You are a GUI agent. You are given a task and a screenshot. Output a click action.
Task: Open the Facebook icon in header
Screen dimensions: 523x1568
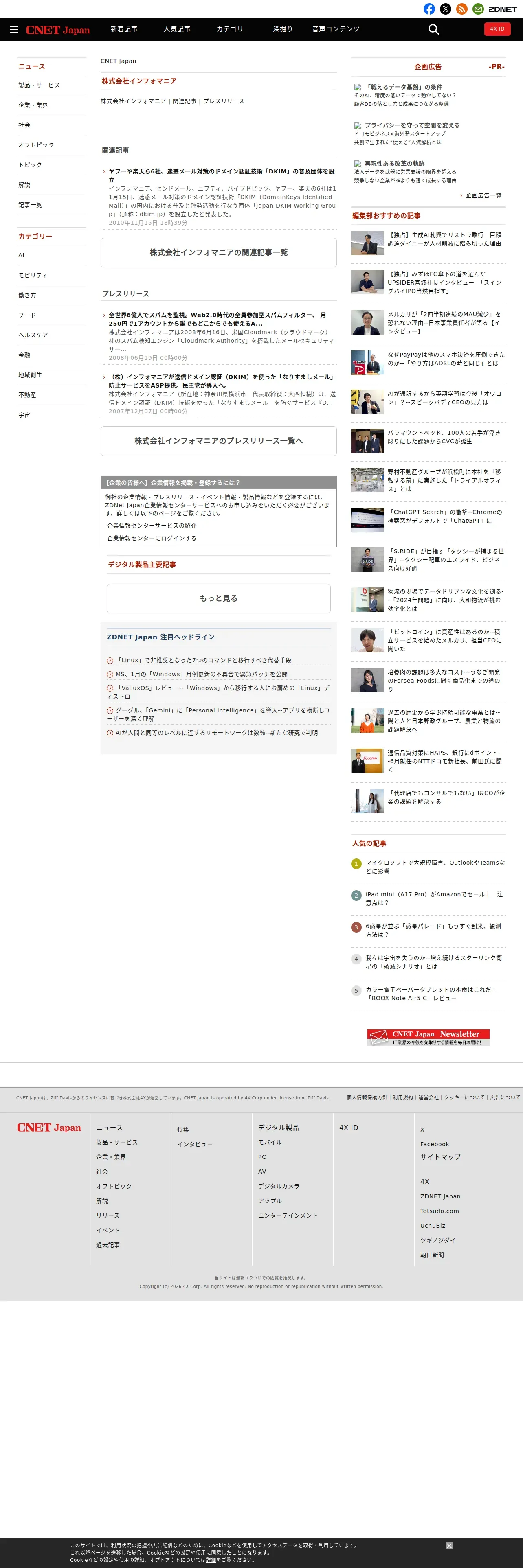429,9
